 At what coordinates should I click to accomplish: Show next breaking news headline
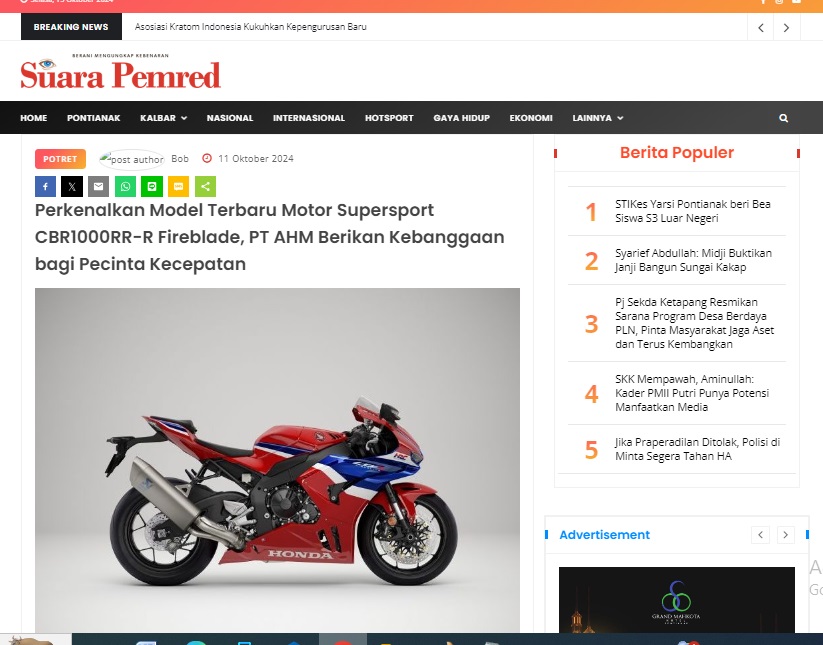coord(786,27)
